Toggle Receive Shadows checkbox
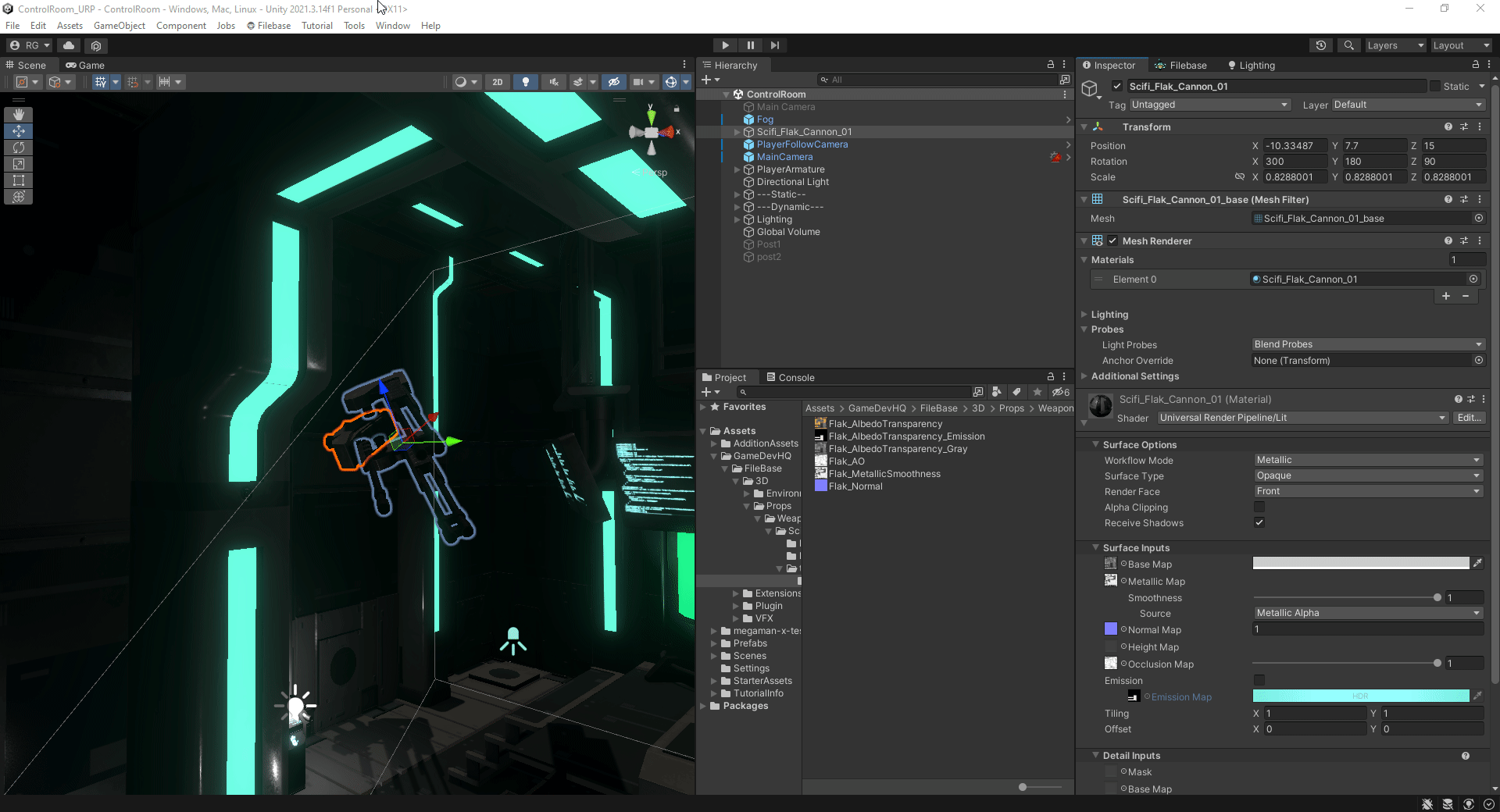 (x=1259, y=522)
